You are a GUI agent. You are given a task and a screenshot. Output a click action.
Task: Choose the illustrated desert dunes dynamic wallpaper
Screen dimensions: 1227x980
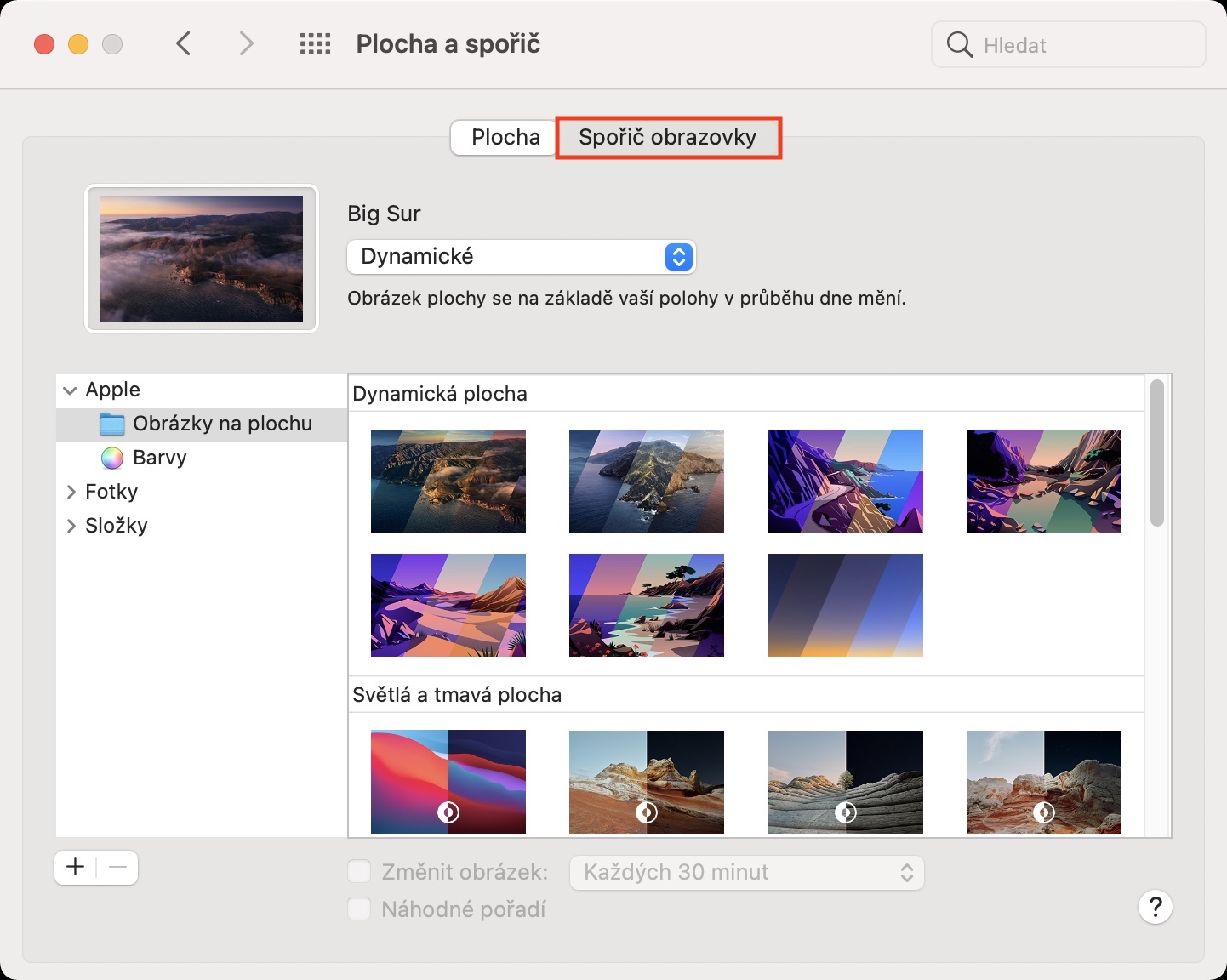click(448, 605)
